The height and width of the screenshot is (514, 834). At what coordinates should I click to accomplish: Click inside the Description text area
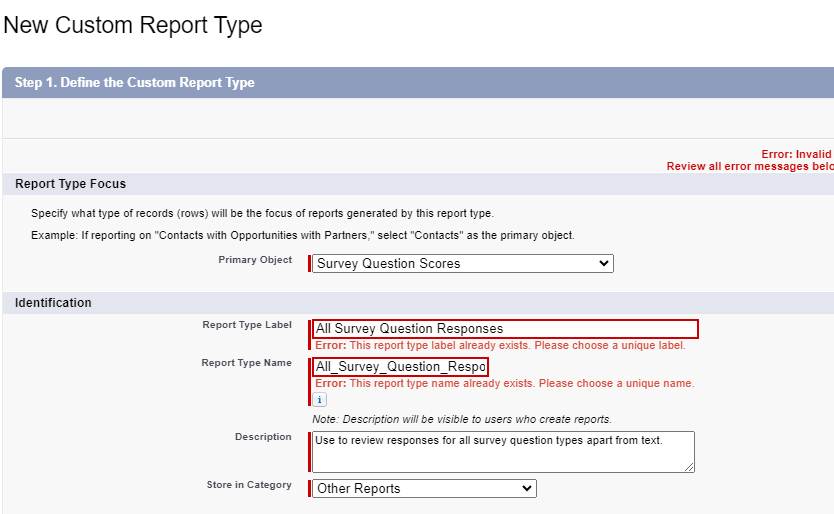(503, 452)
